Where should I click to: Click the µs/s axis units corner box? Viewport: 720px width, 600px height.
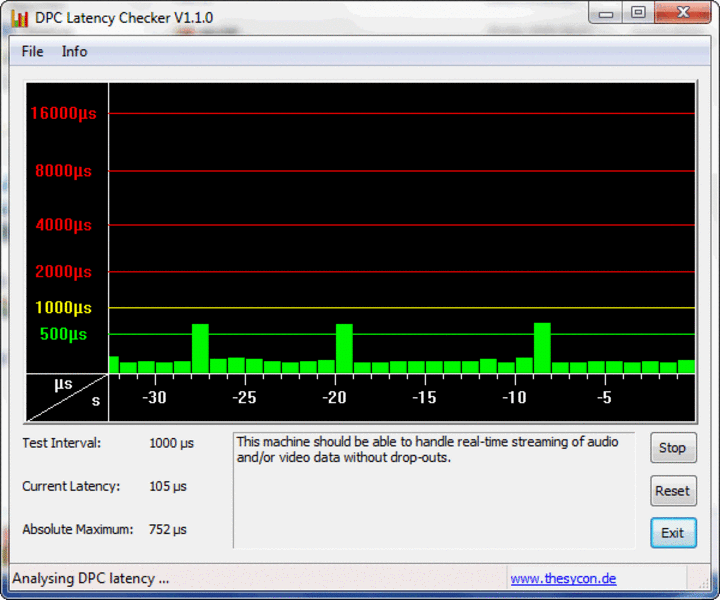[x=67, y=398]
